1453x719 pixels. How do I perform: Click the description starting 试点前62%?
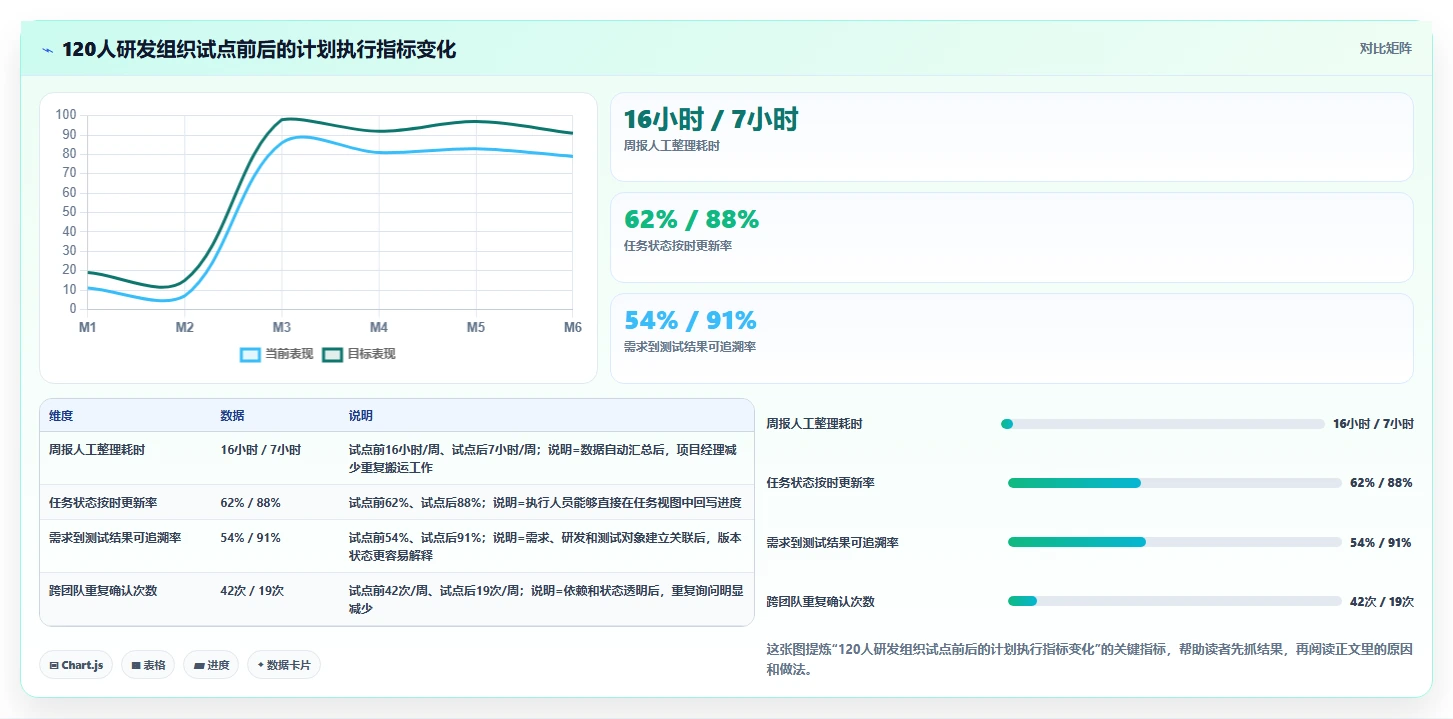(x=545, y=503)
